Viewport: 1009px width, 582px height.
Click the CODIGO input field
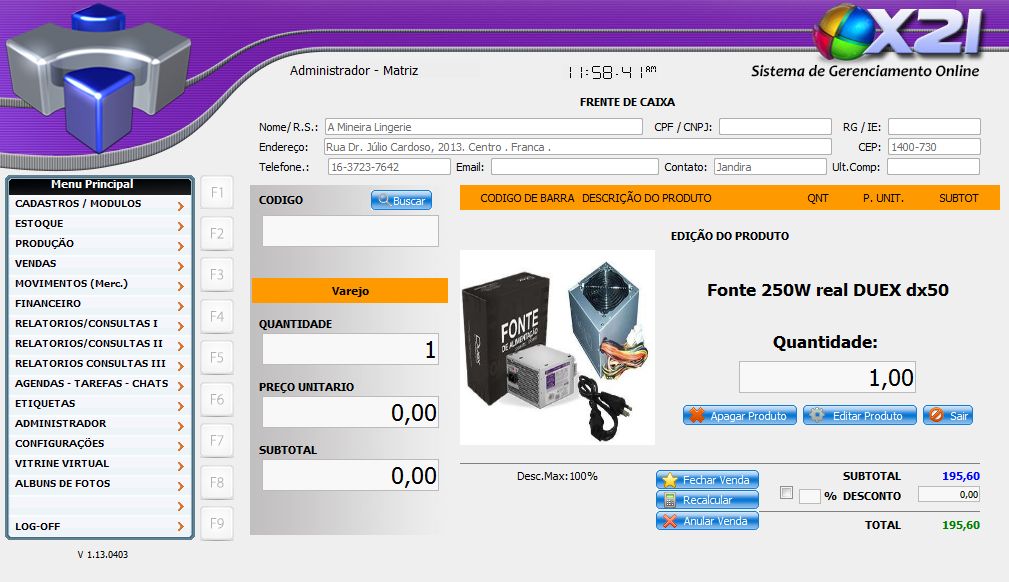tap(350, 231)
